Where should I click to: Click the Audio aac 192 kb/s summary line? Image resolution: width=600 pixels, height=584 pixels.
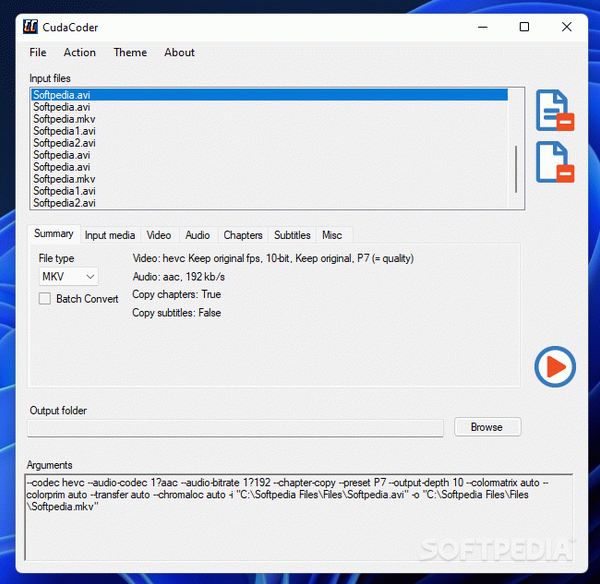tap(178, 276)
